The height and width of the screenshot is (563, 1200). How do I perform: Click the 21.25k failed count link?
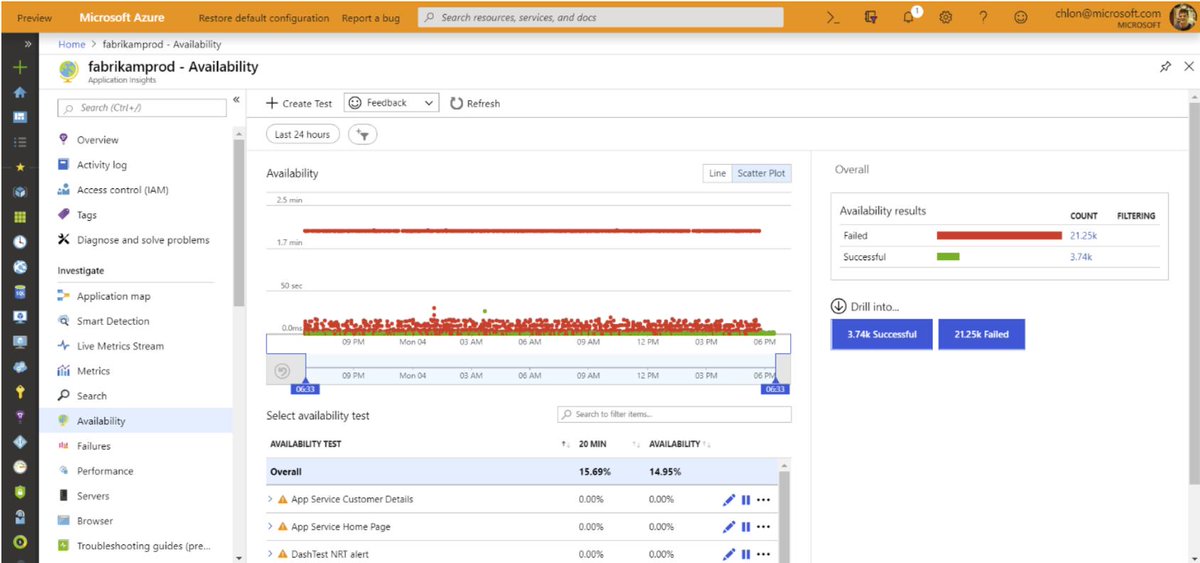1083,236
